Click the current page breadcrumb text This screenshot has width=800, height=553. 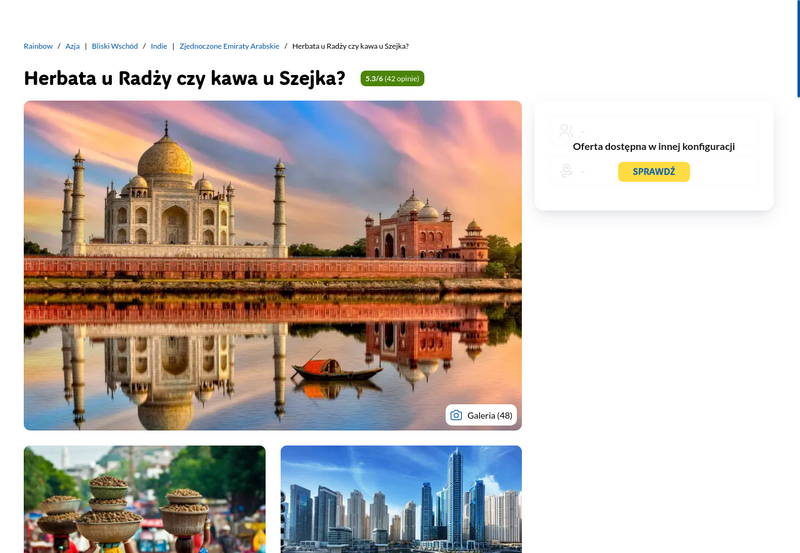pos(350,46)
